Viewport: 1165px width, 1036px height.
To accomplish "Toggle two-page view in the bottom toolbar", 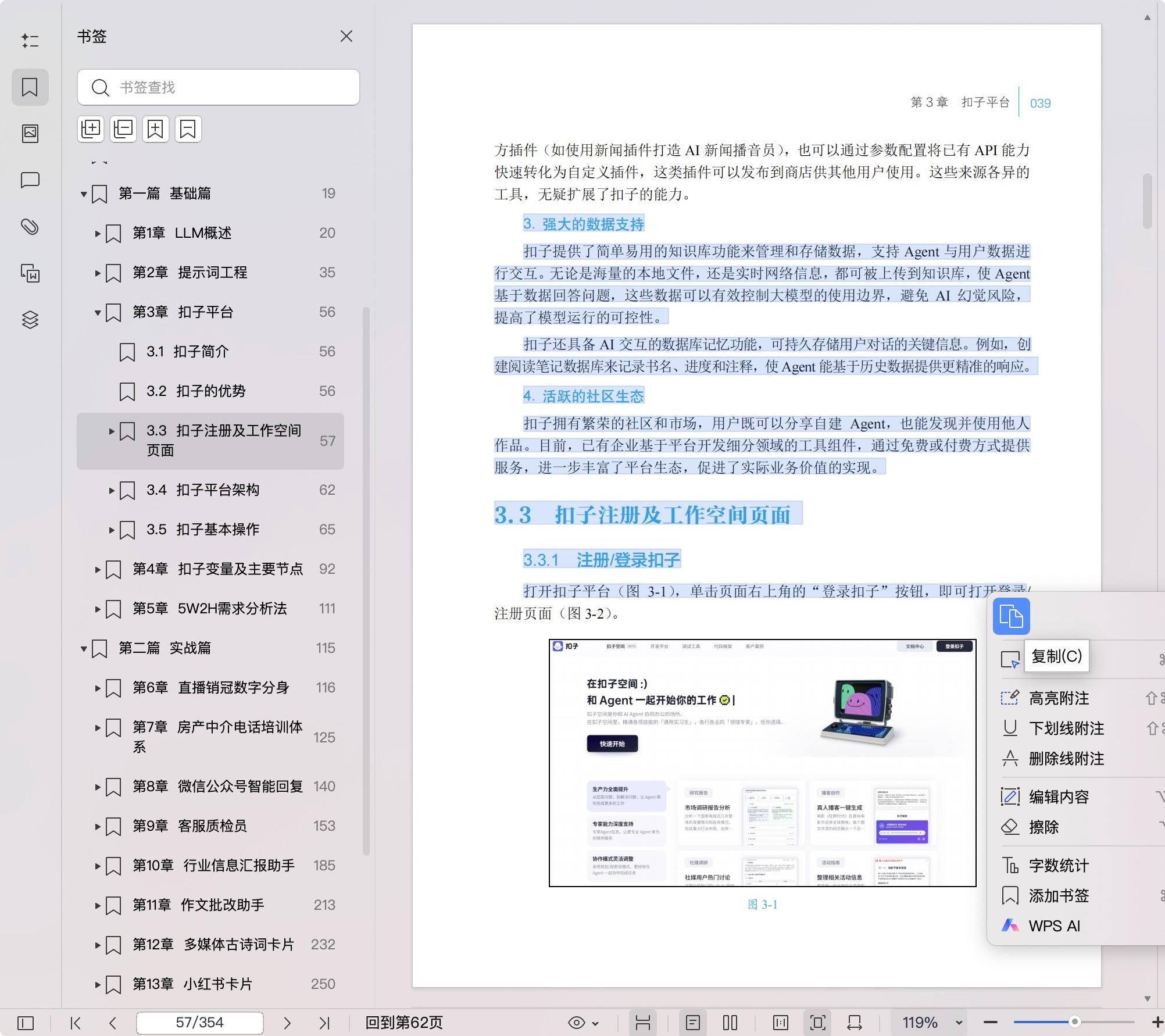I will pyautogui.click(x=730, y=1023).
